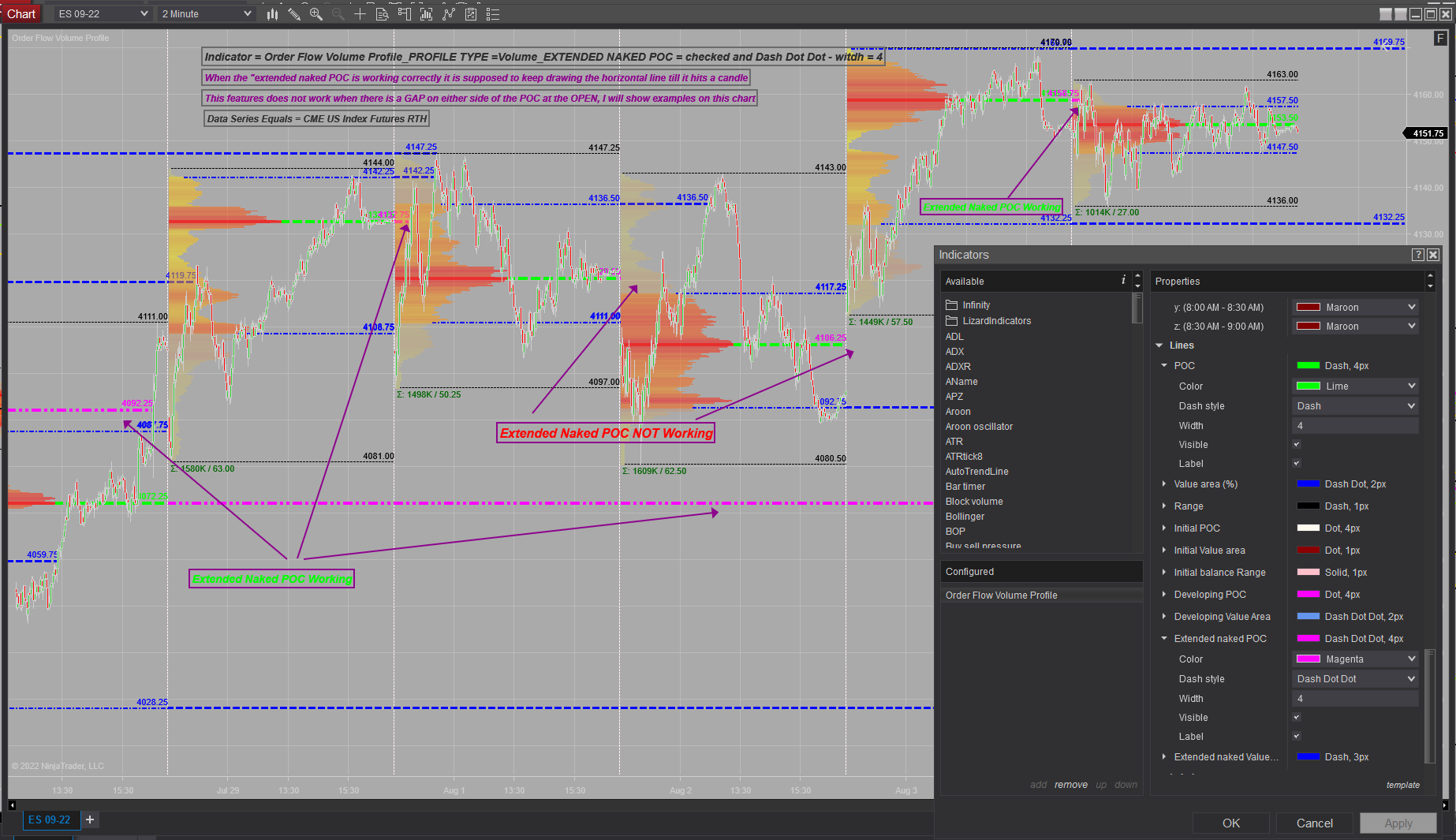The image size is (1456, 840).
Task: Open the Data Box icon
Action: (x=382, y=13)
